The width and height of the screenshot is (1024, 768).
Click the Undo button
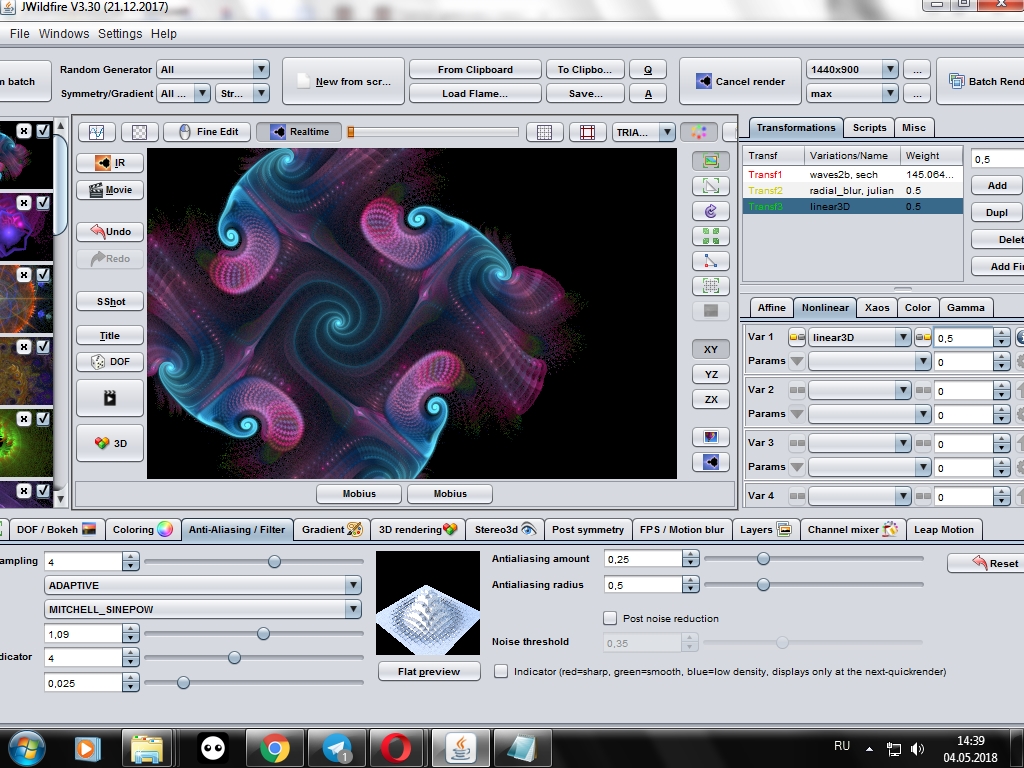110,231
